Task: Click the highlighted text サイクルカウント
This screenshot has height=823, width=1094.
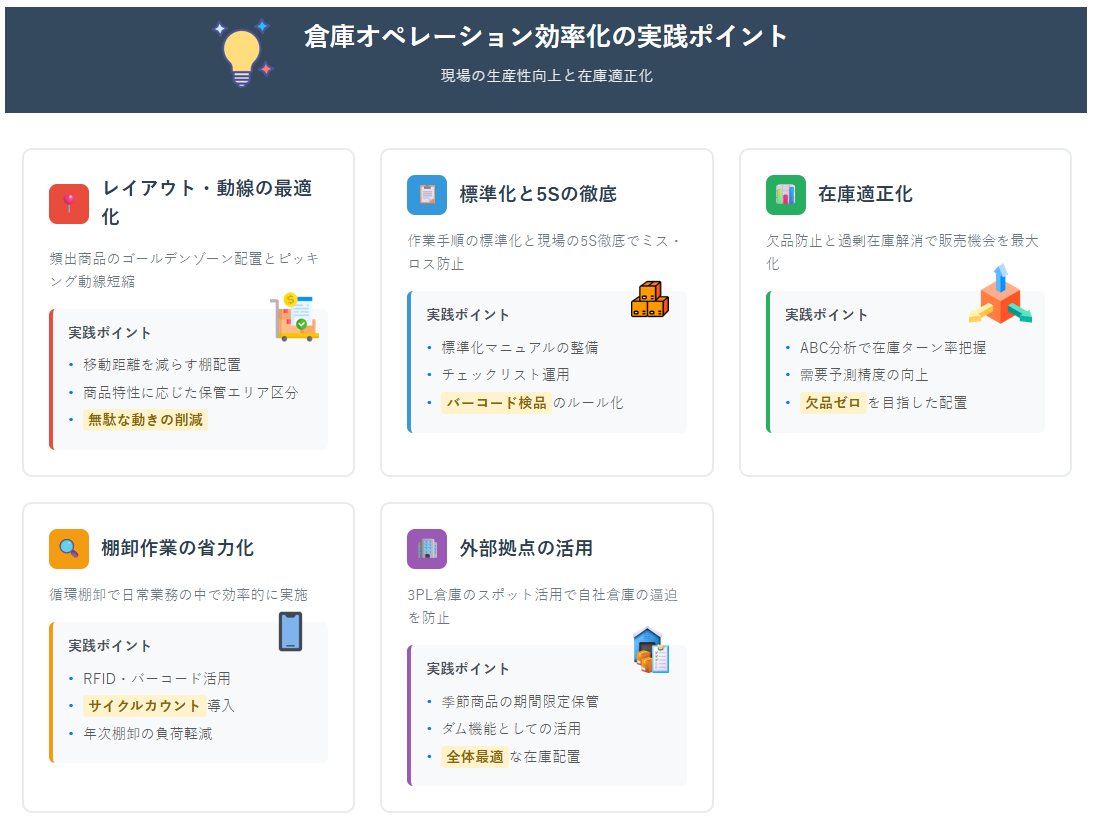Action: click(x=144, y=706)
